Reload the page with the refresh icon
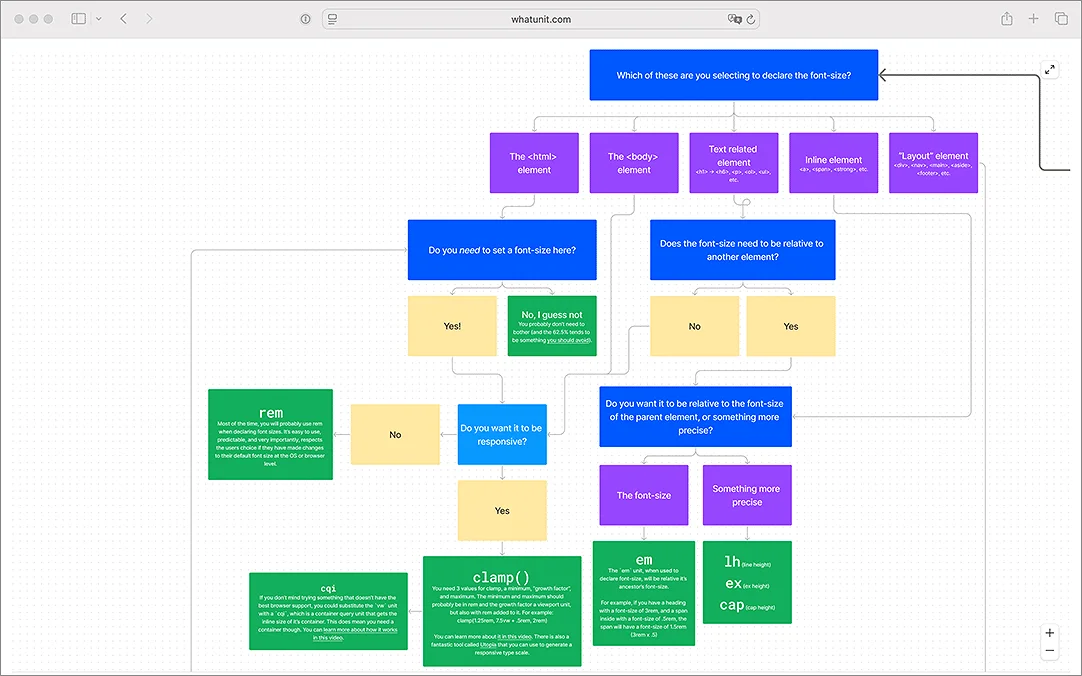 (x=751, y=19)
